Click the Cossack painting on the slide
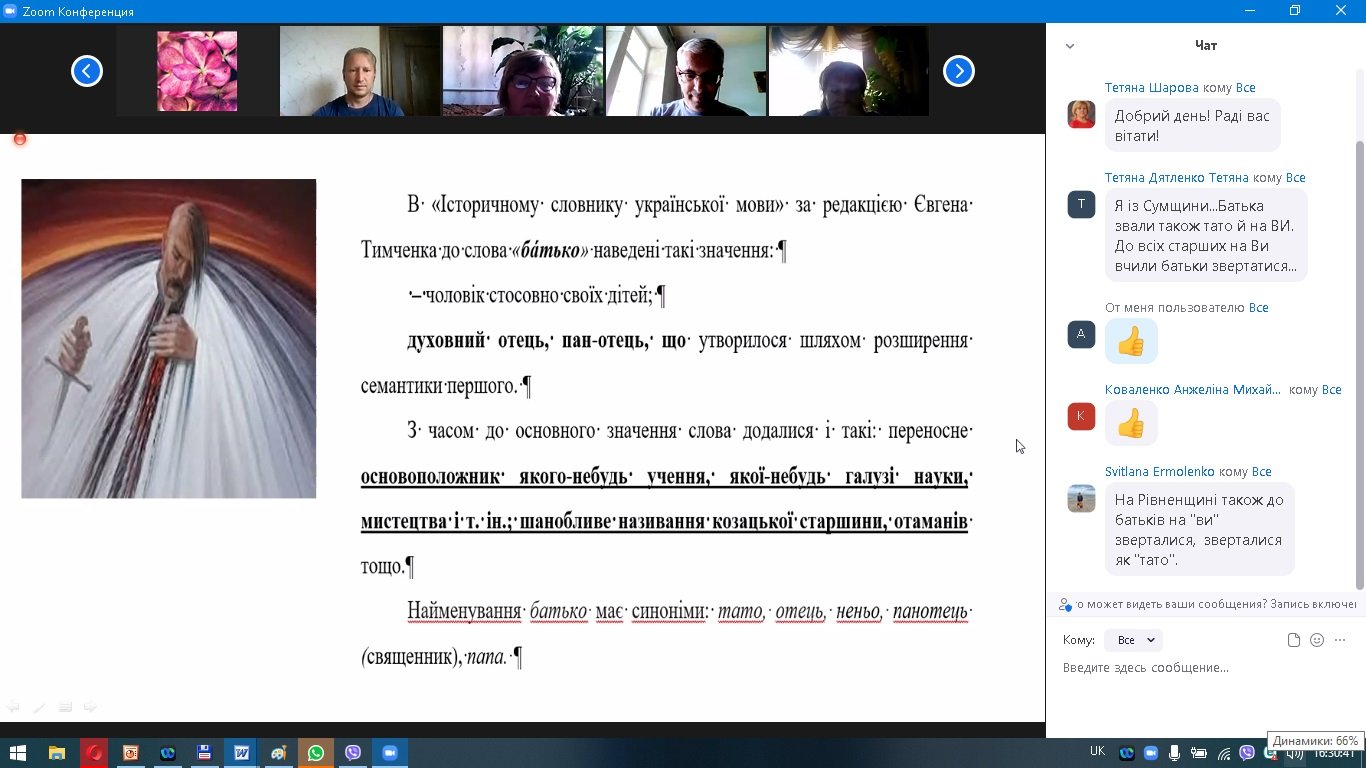The height and width of the screenshot is (768, 1366). coord(169,339)
